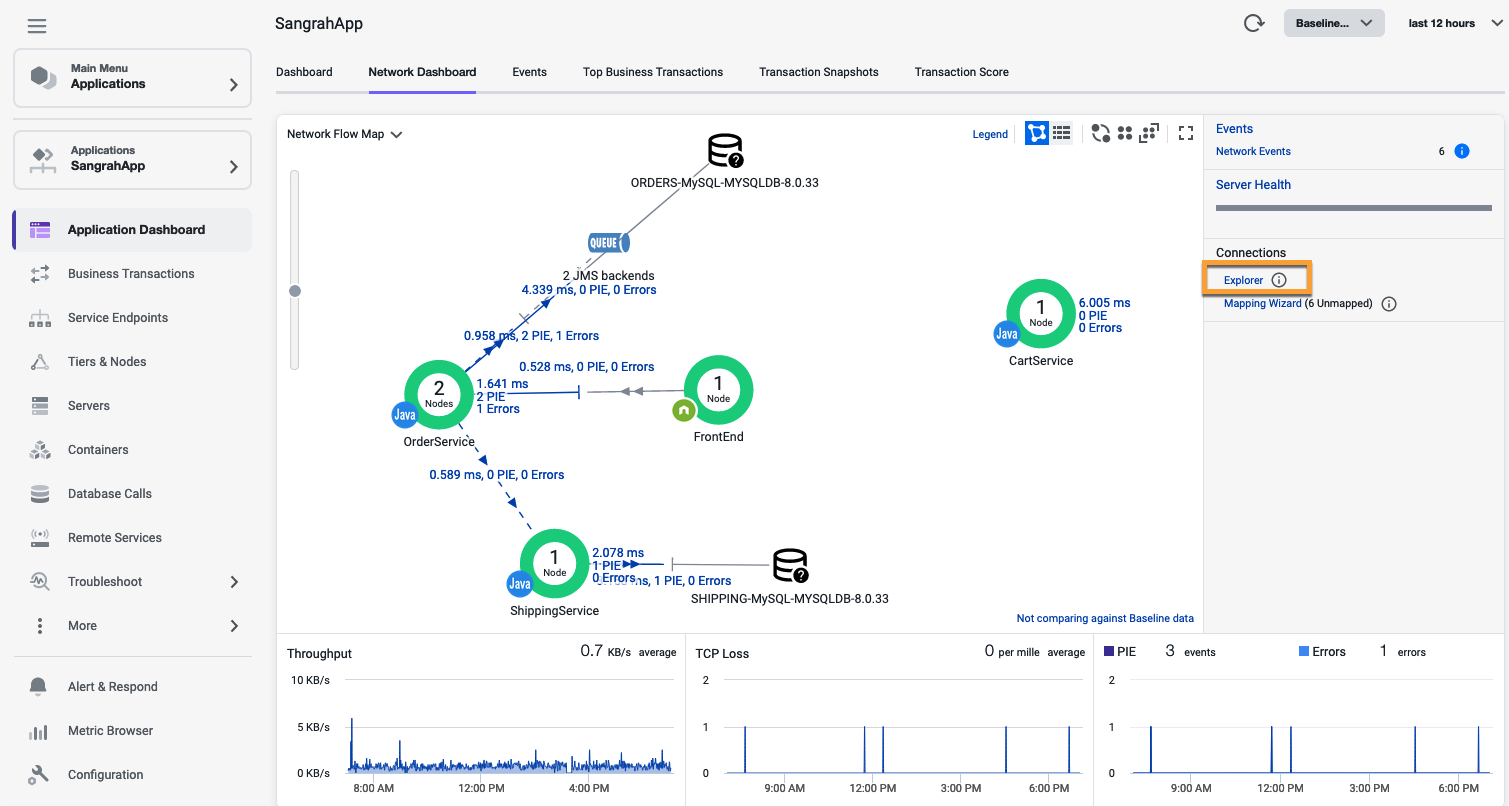Open the Connections Explorer link
Viewport: 1509px width, 806px height.
coord(1243,280)
